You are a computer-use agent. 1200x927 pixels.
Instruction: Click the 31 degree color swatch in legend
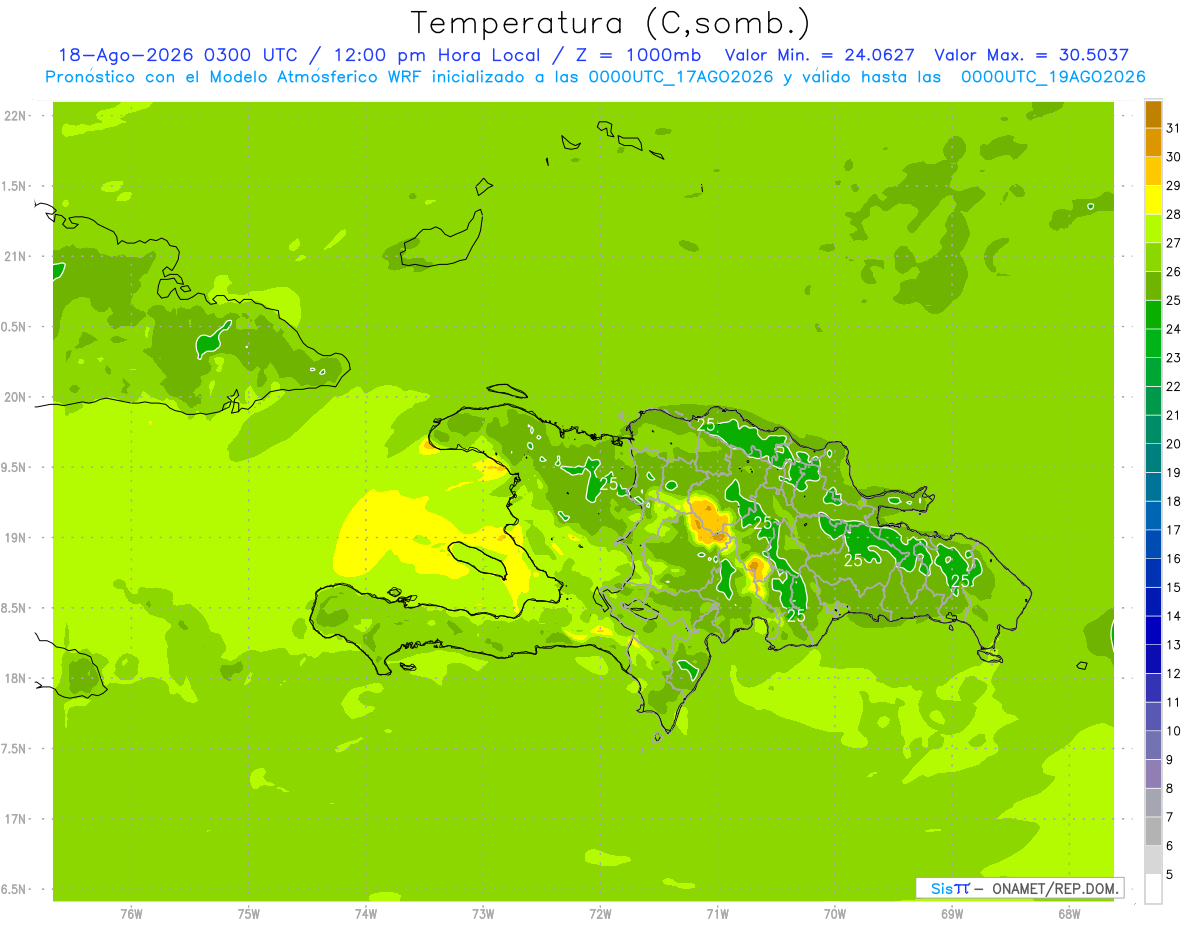pyautogui.click(x=1153, y=115)
